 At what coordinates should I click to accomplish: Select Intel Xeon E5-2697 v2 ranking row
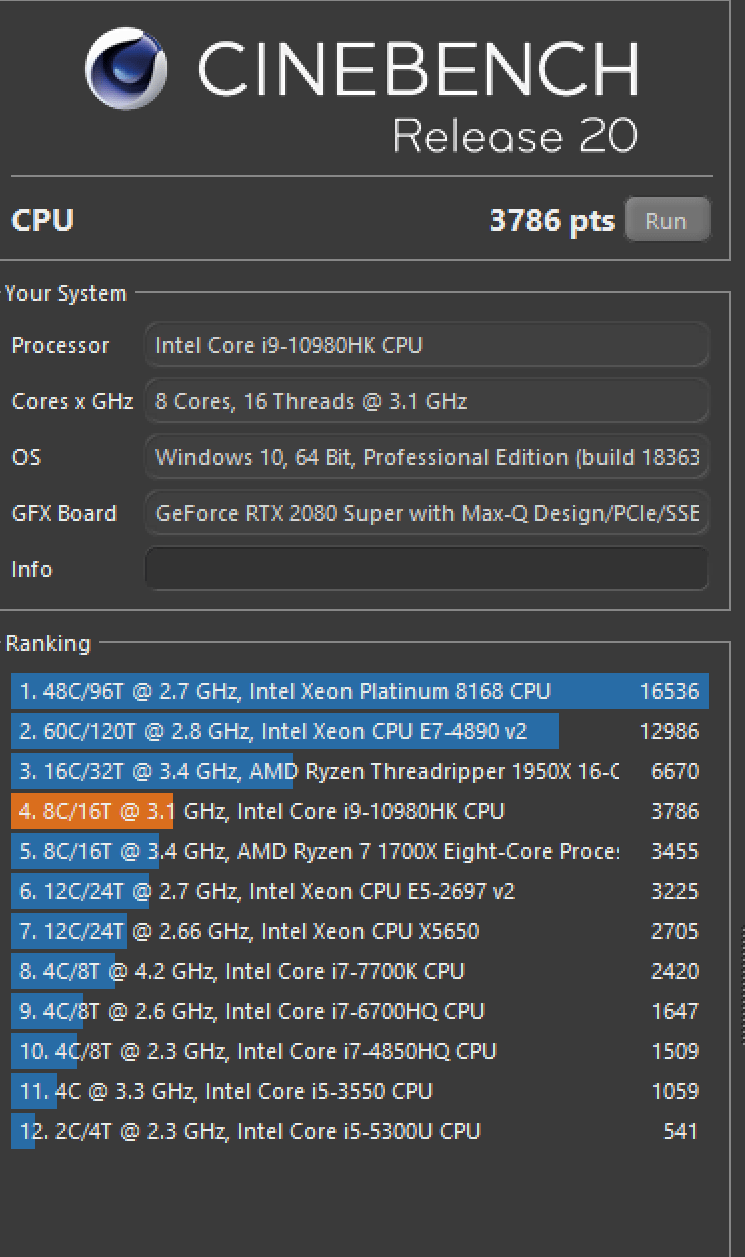(x=358, y=892)
